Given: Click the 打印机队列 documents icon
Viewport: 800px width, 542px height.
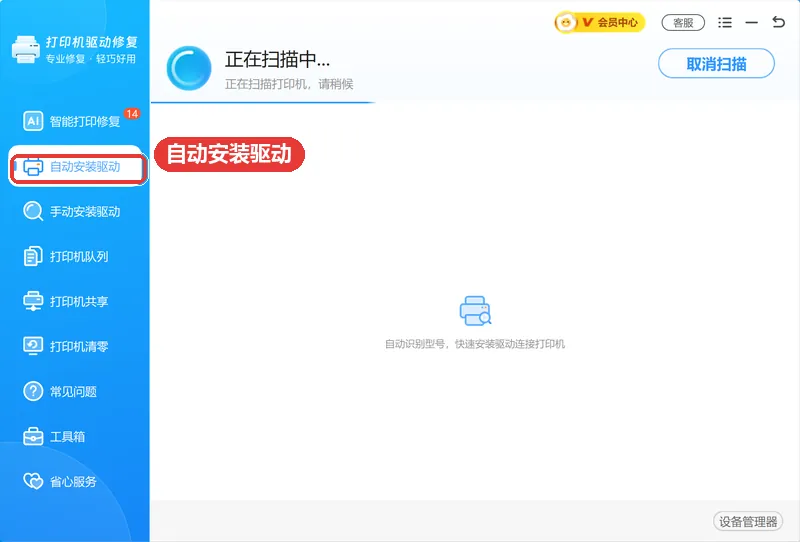Looking at the screenshot, I should pos(33,256).
